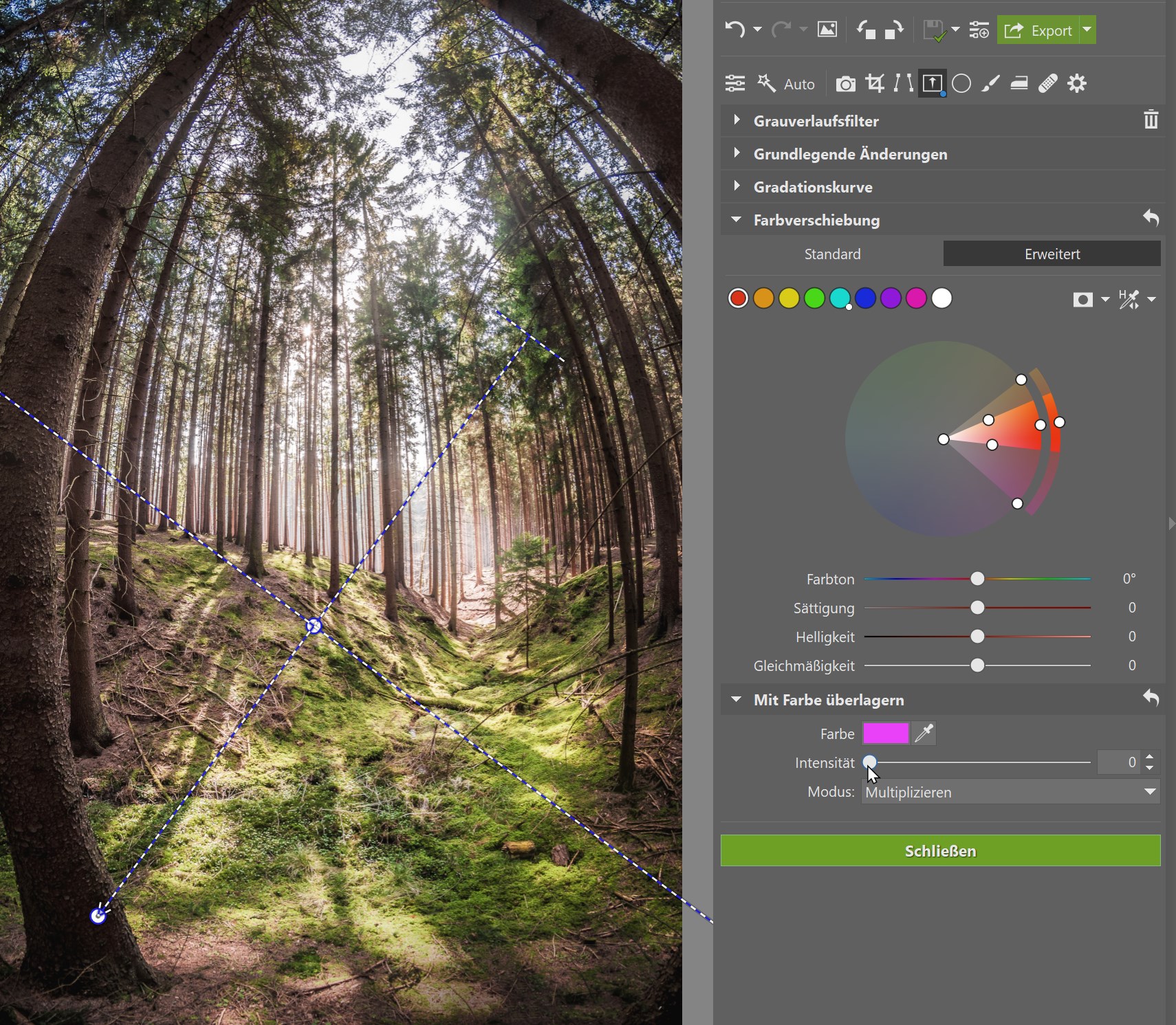Click the Gleichmäßigkeit slider handle
Image resolution: width=1176 pixels, height=1025 pixels.
pos(977,665)
